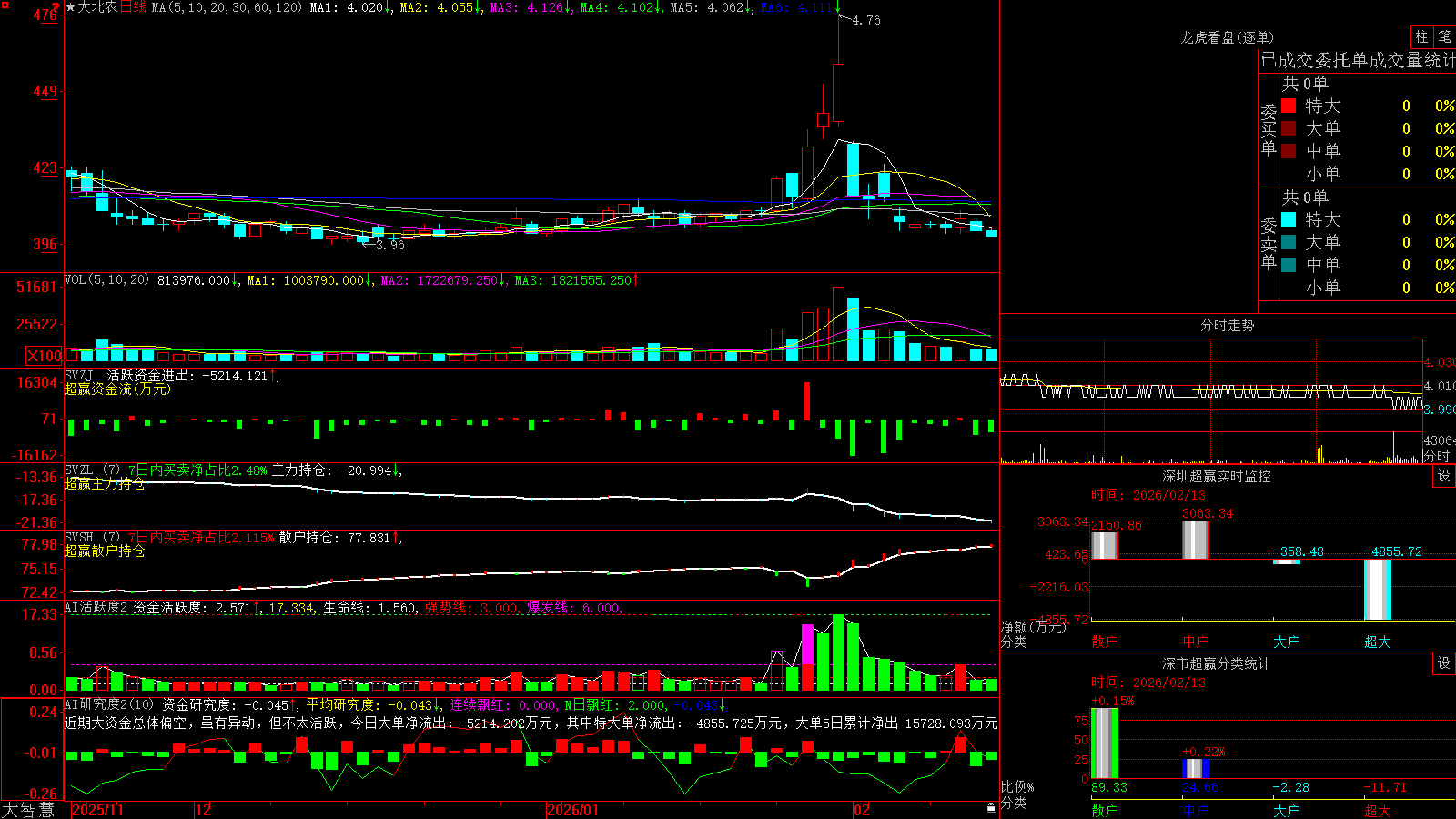Click the 超赢主力持仓 label
Image resolution: width=1456 pixels, height=819 pixels.
(x=104, y=483)
